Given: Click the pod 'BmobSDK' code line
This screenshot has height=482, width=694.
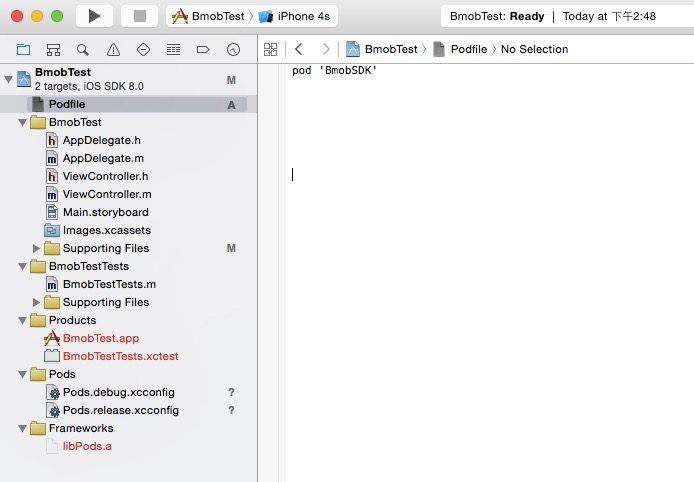Looking at the screenshot, I should point(334,70).
